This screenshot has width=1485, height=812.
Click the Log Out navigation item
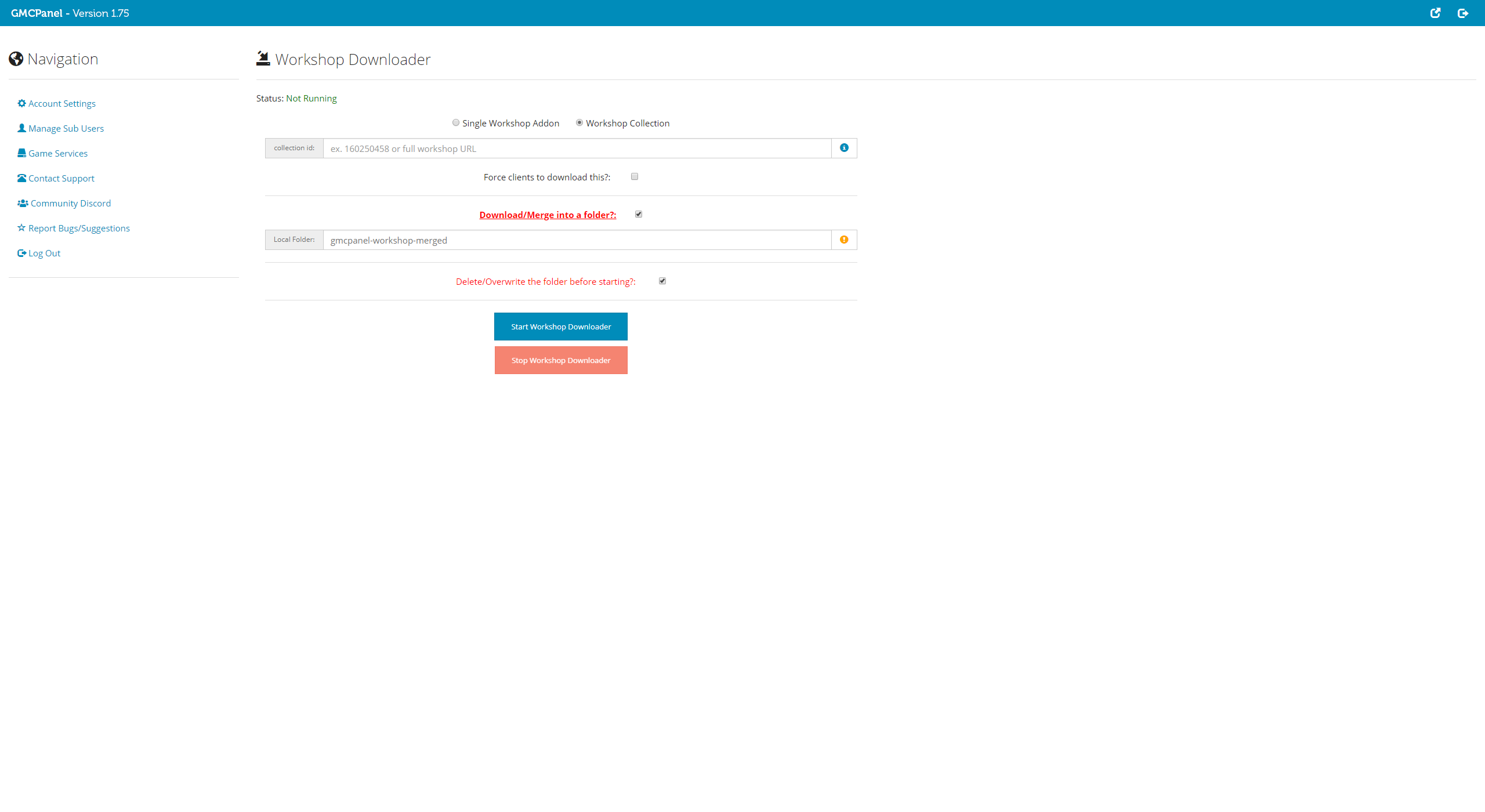[44, 252]
